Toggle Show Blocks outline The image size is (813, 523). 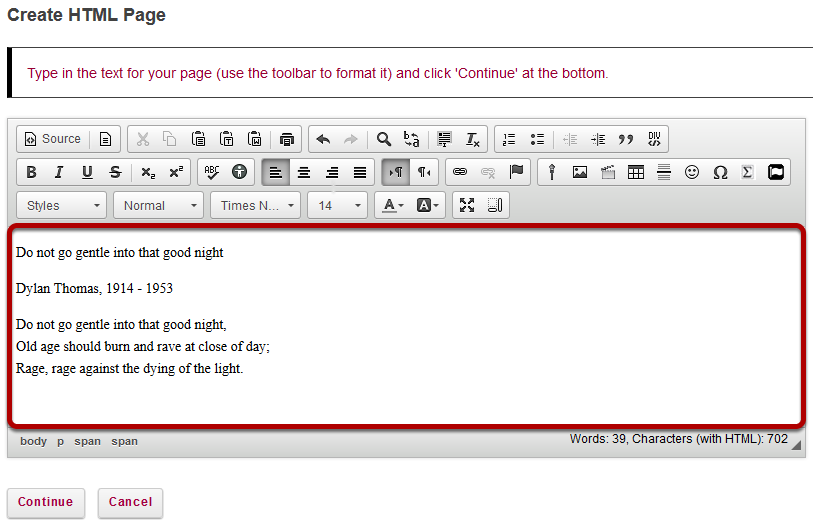[x=495, y=205]
